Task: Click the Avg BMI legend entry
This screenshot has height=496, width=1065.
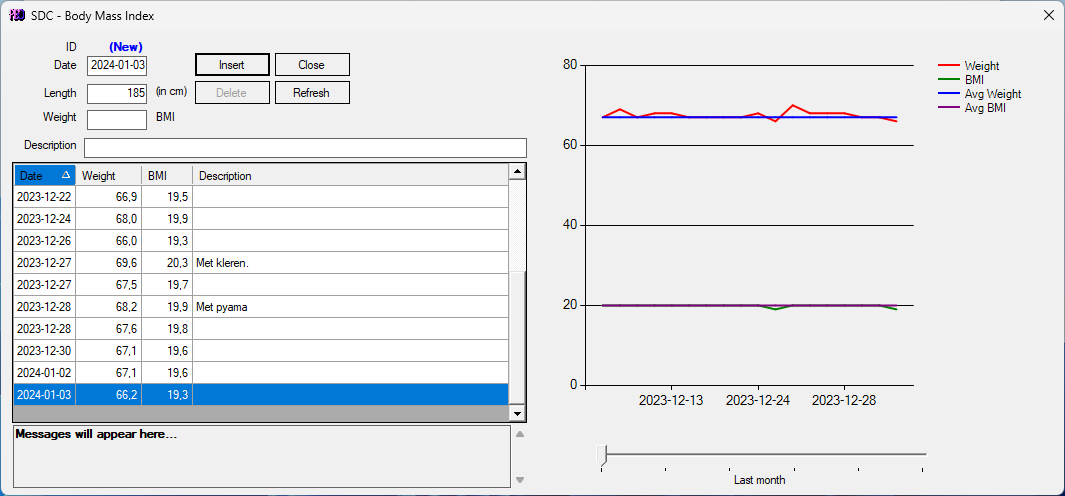Action: pyautogui.click(x=972, y=107)
